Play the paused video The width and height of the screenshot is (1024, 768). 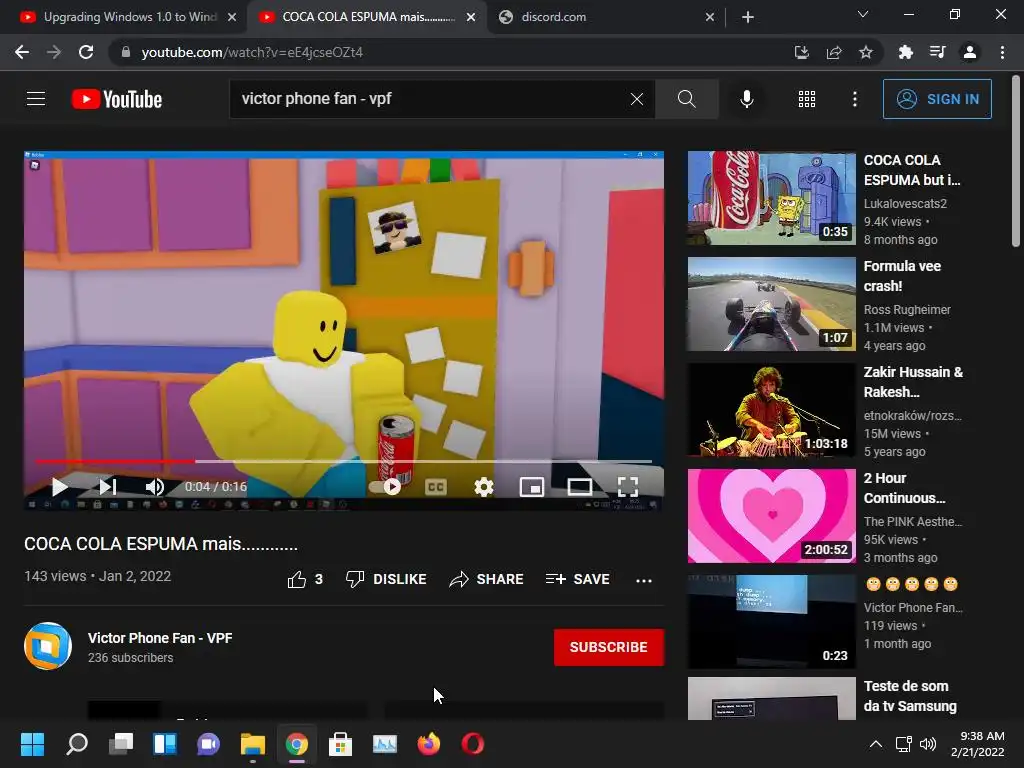[59, 487]
